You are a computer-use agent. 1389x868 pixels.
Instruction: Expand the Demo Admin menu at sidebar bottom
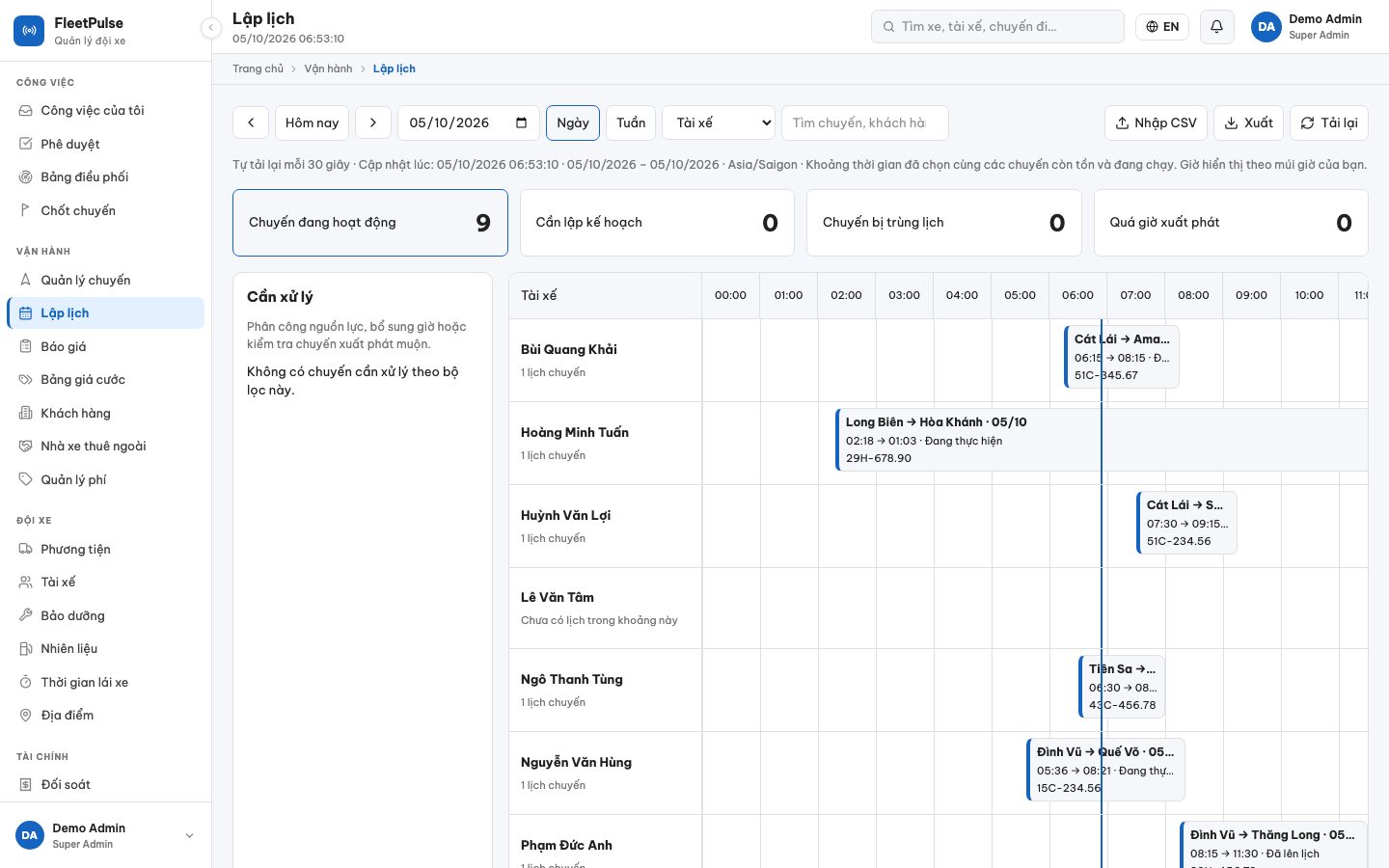(106, 835)
